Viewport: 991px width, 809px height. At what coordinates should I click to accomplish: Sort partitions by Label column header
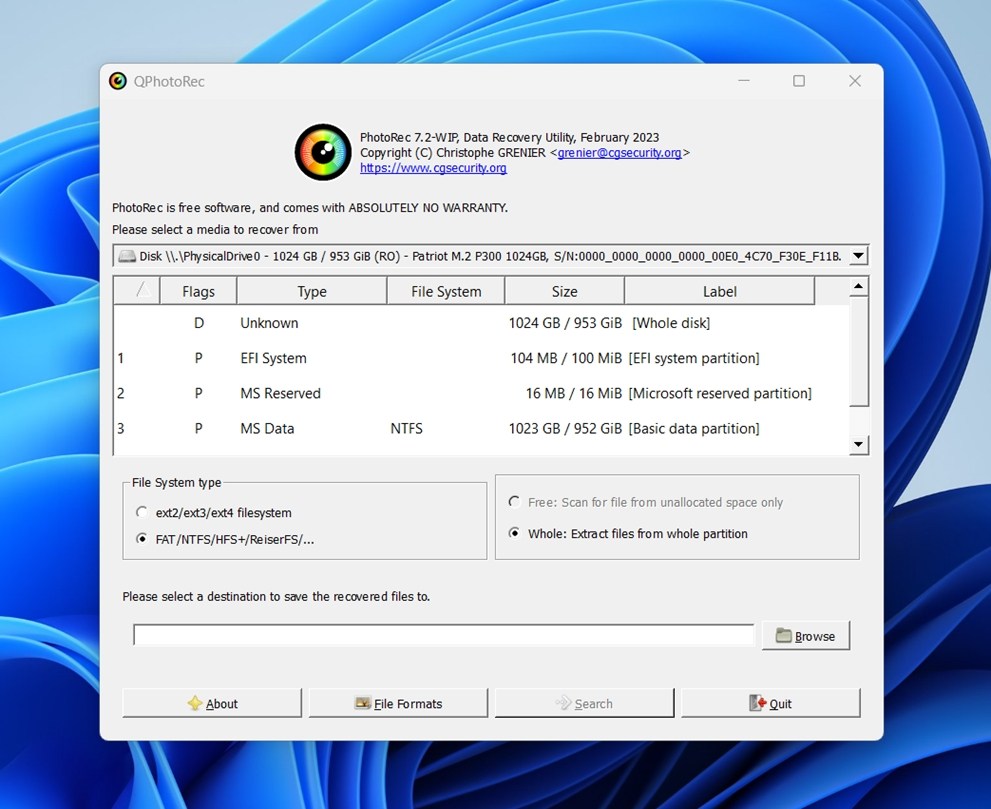pyautogui.click(x=719, y=291)
